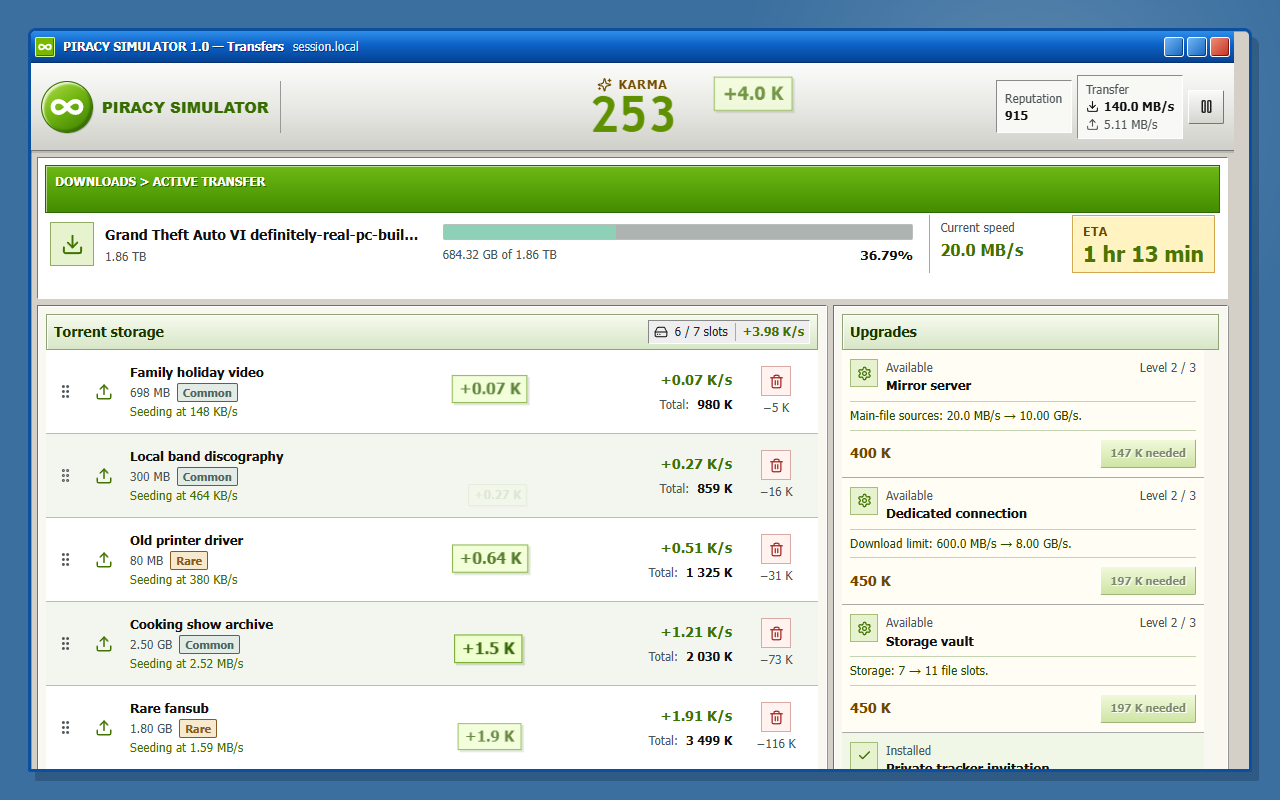This screenshot has width=1280, height=800.
Task: Click the upload icon for Rare fansub
Action: click(x=104, y=728)
